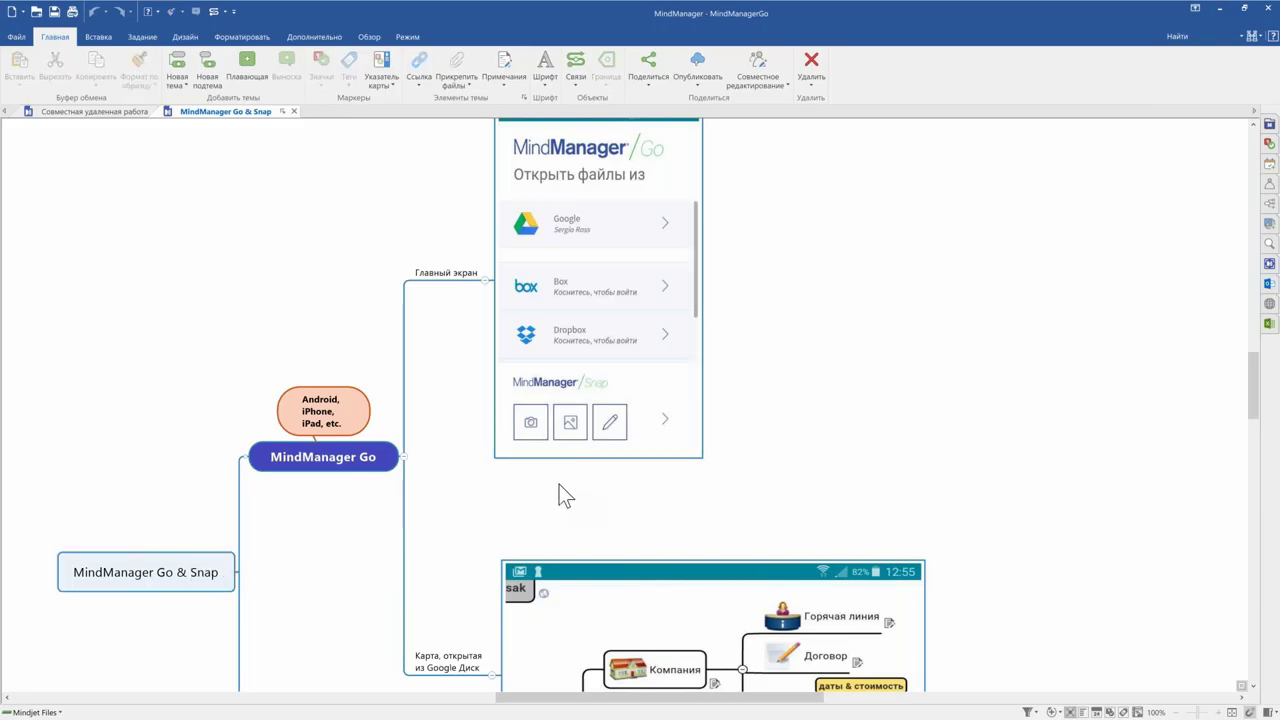
Task: Click the Указатель карты icon
Action: coord(381,60)
